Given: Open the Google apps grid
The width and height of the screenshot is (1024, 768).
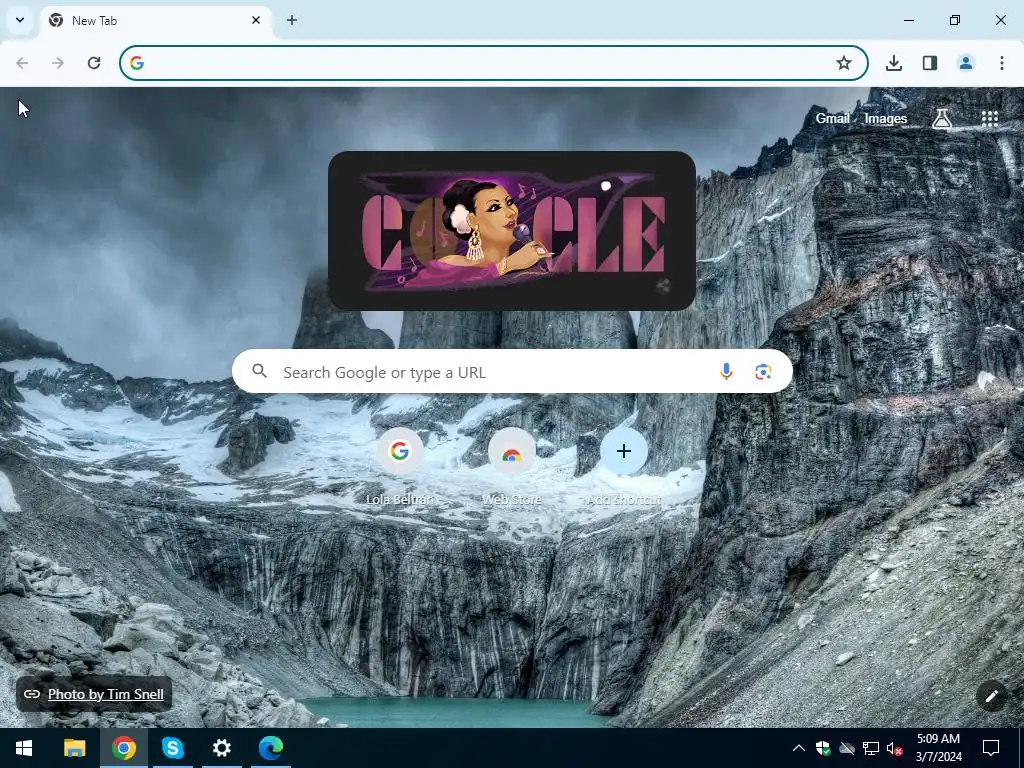Looking at the screenshot, I should (x=990, y=118).
